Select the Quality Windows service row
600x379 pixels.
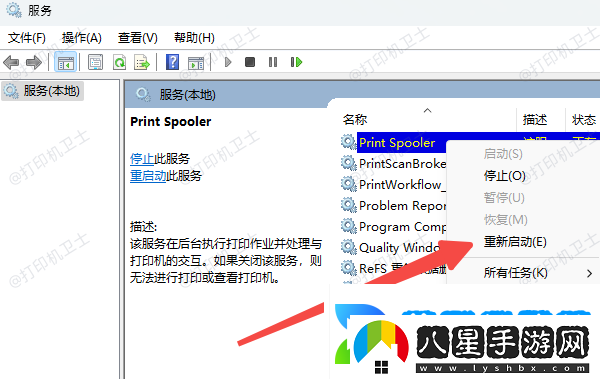(393, 248)
